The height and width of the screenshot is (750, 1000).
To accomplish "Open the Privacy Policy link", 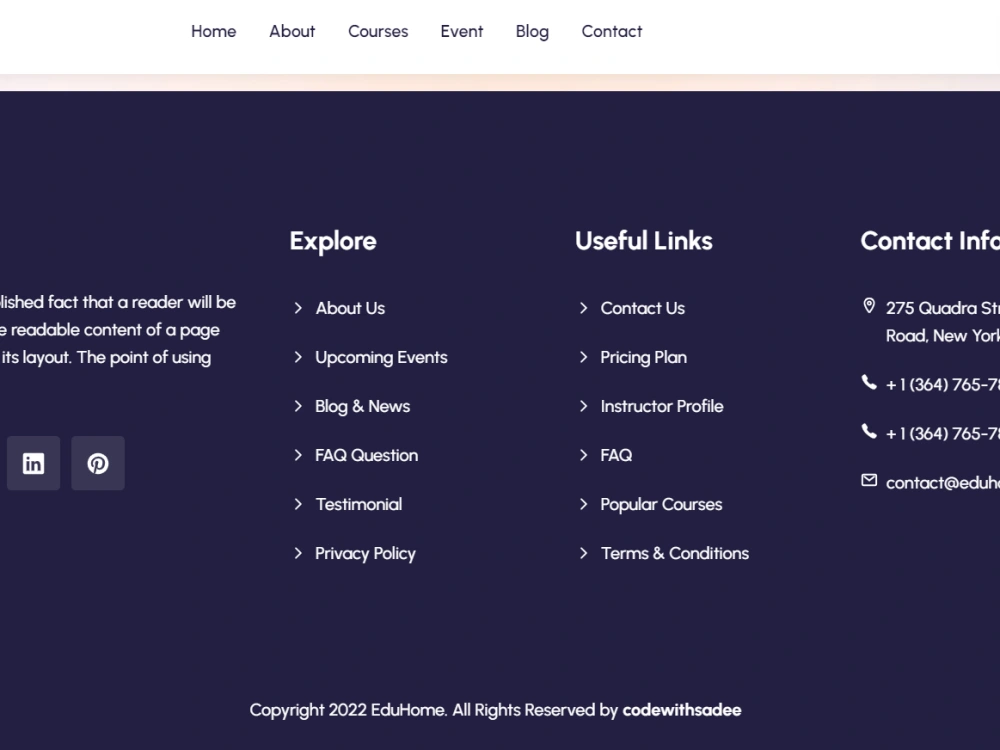I will 365,554.
